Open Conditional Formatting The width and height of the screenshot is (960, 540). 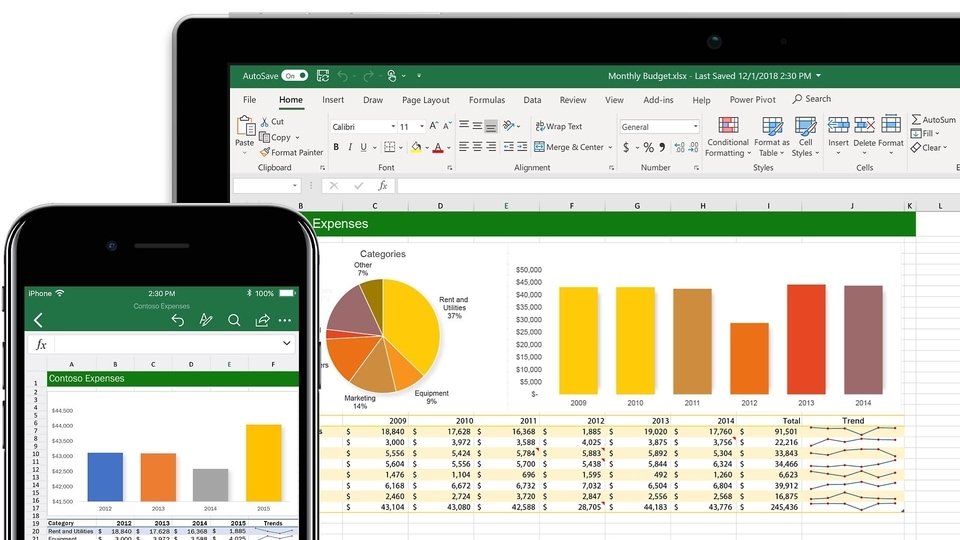[x=728, y=137]
